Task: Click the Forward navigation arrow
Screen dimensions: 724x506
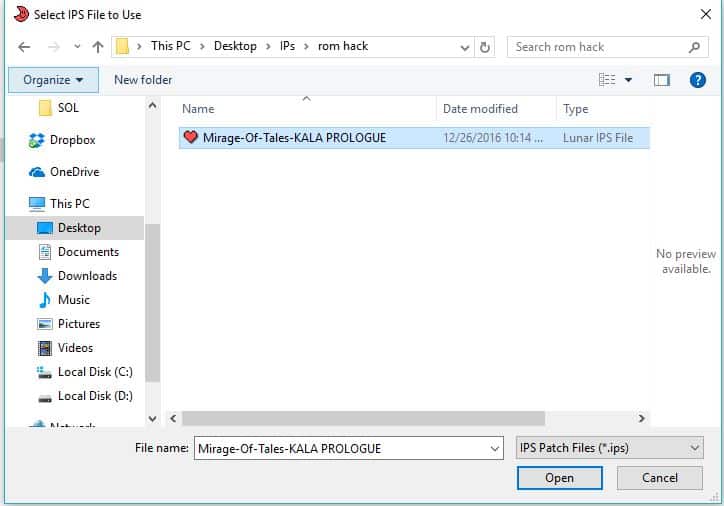Action: point(54,47)
